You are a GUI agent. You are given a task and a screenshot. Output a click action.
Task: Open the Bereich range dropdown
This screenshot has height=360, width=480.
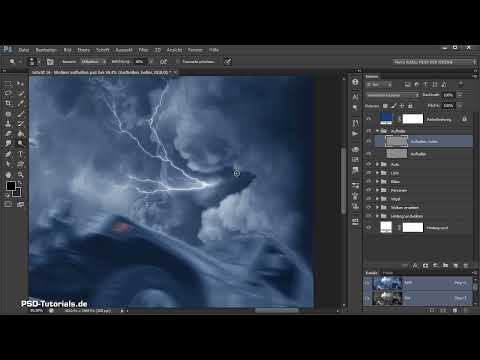coord(93,62)
